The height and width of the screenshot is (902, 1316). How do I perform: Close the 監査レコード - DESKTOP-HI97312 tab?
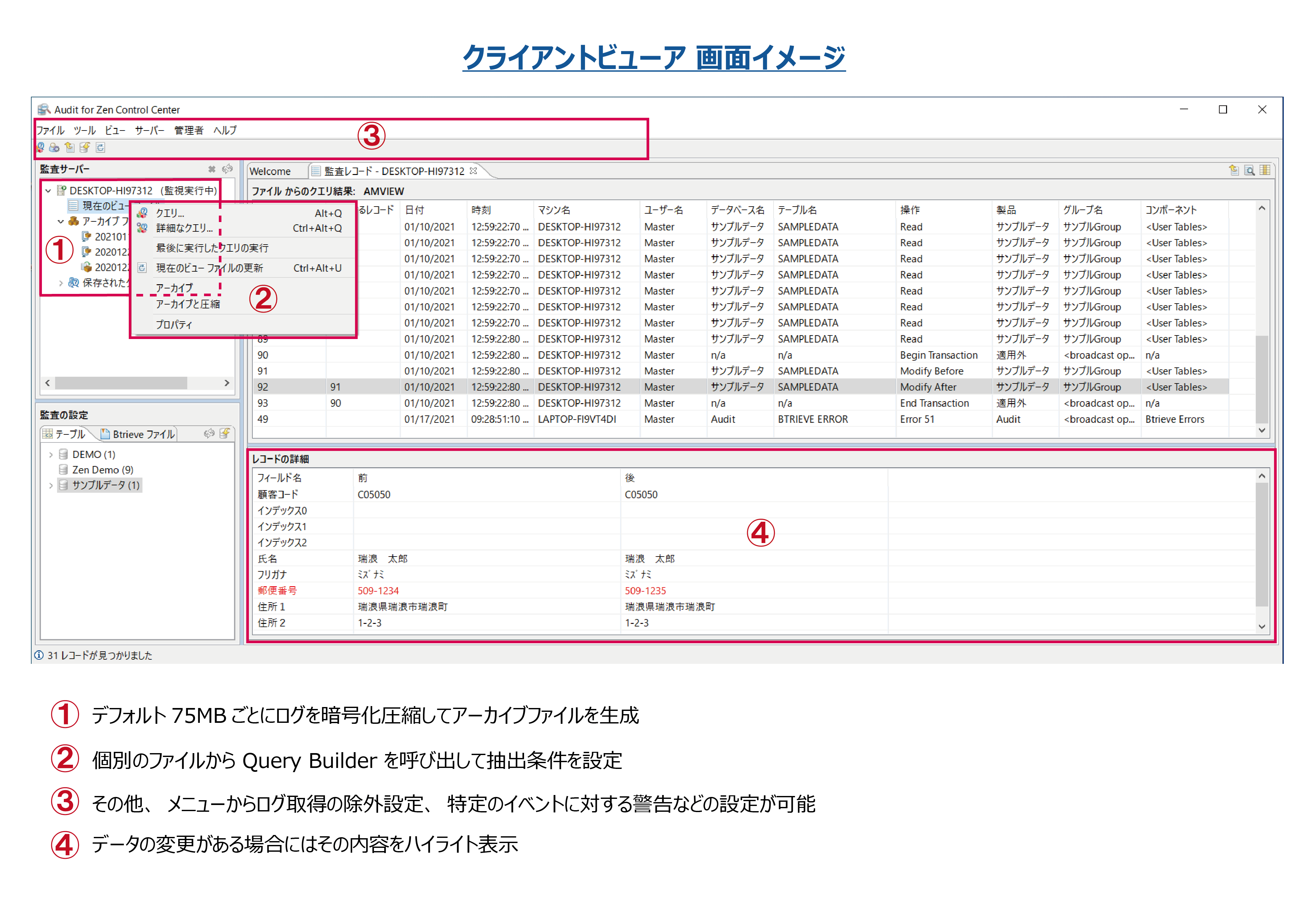point(473,171)
